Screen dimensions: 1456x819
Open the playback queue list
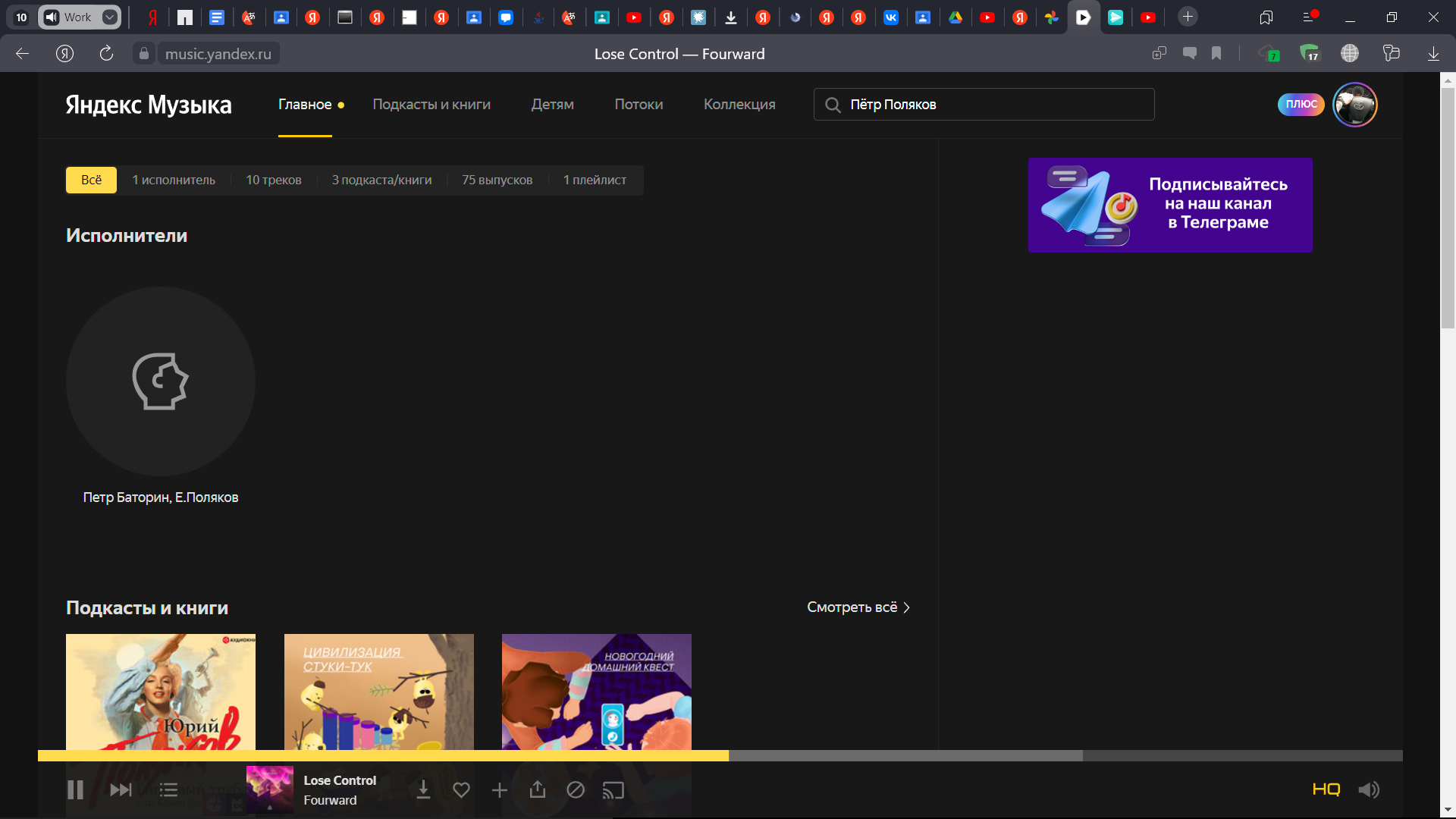point(168,790)
